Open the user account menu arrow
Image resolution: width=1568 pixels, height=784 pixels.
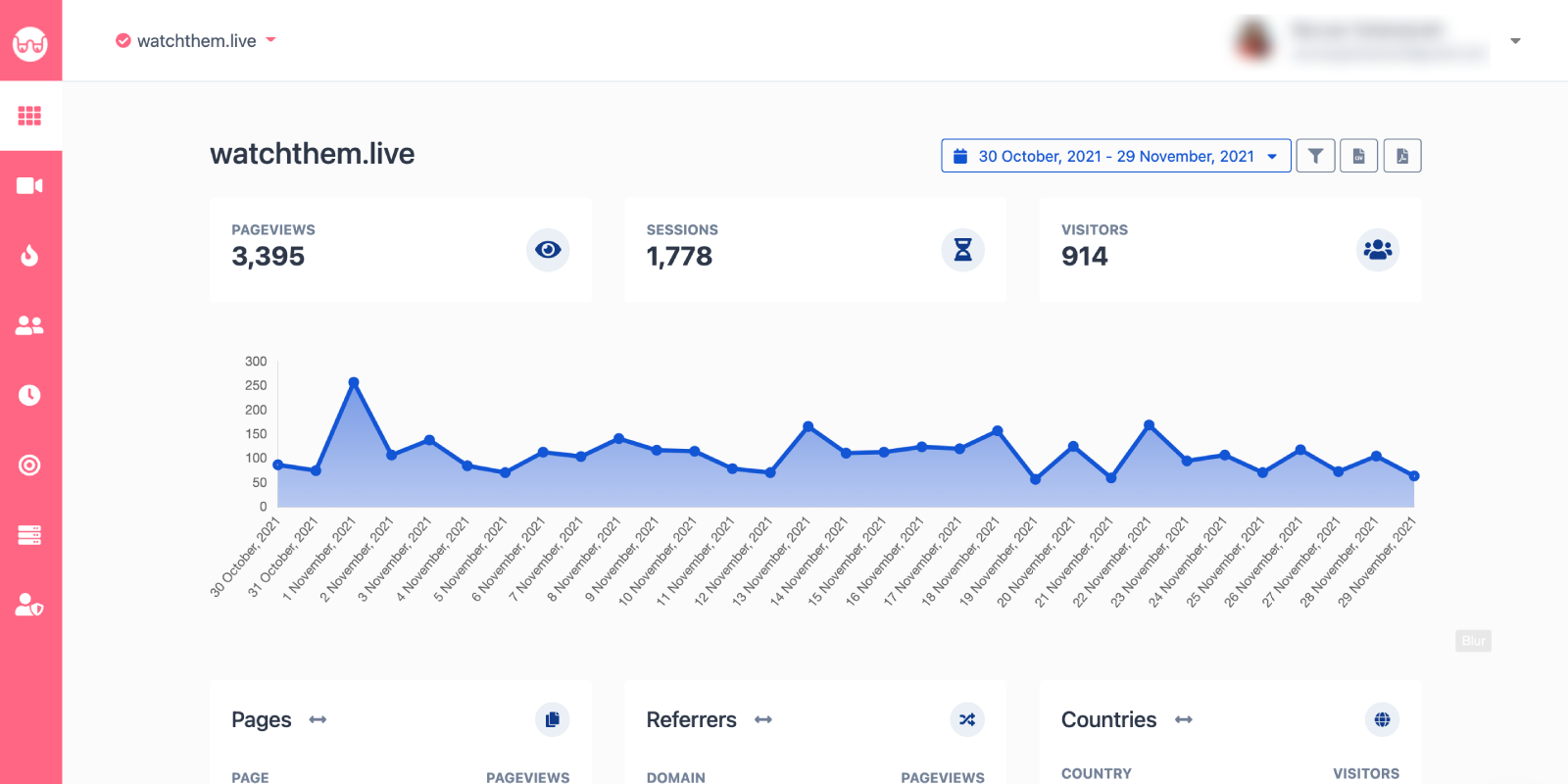point(1515,41)
